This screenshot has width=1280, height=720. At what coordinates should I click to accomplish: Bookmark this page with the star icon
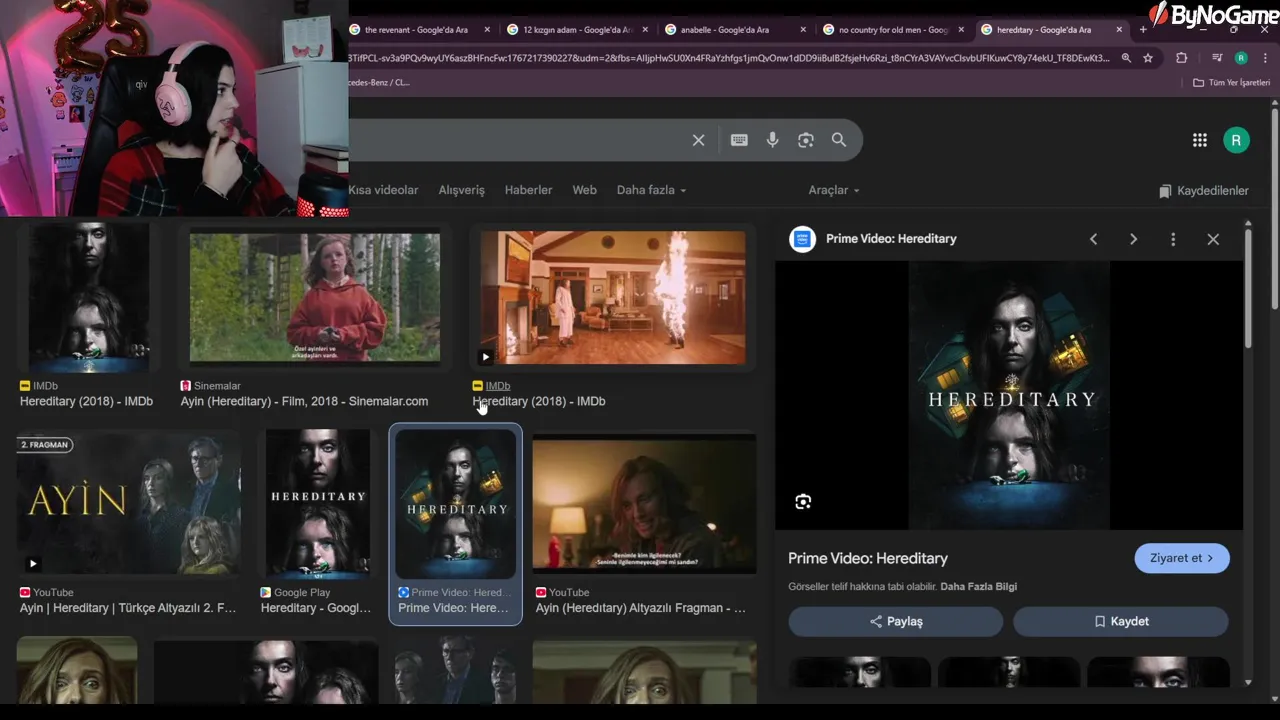(x=1148, y=58)
